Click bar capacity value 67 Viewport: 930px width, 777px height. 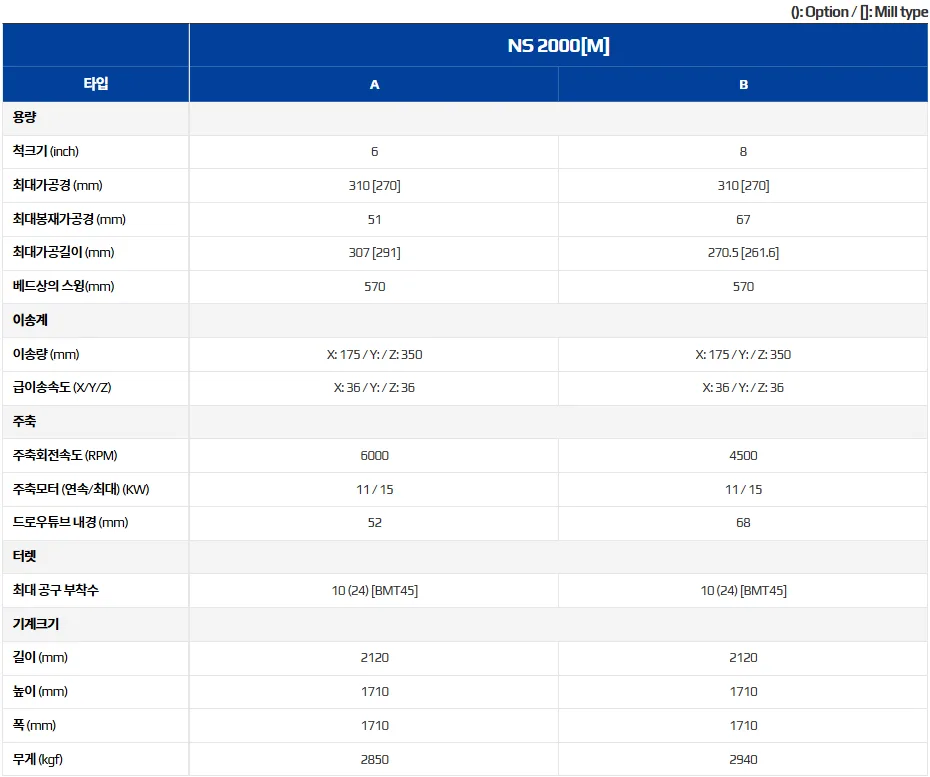(743, 219)
